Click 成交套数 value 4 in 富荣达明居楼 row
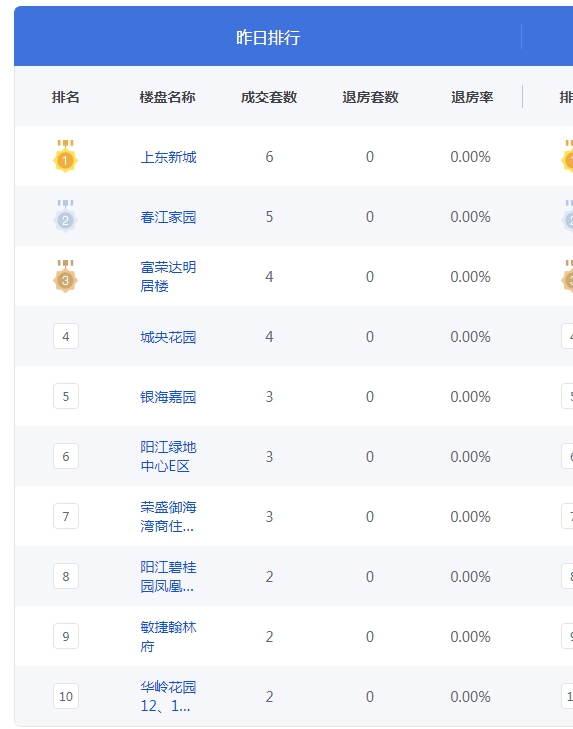Screen dimensions: 573x729 (x=269, y=277)
